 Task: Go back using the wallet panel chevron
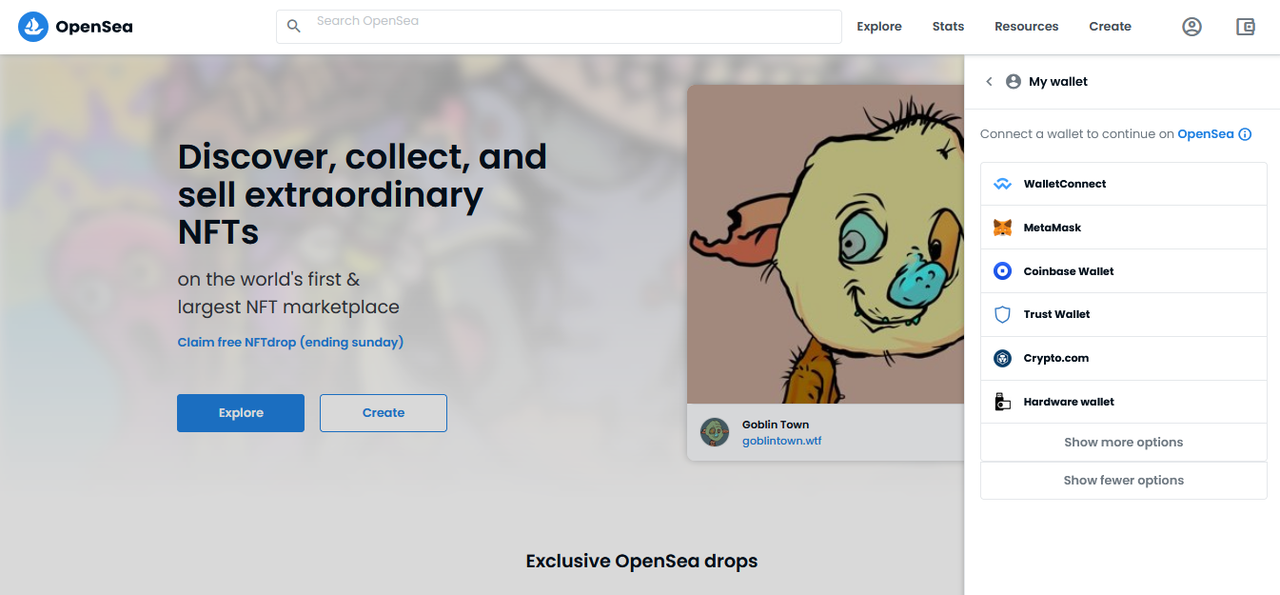tap(989, 82)
